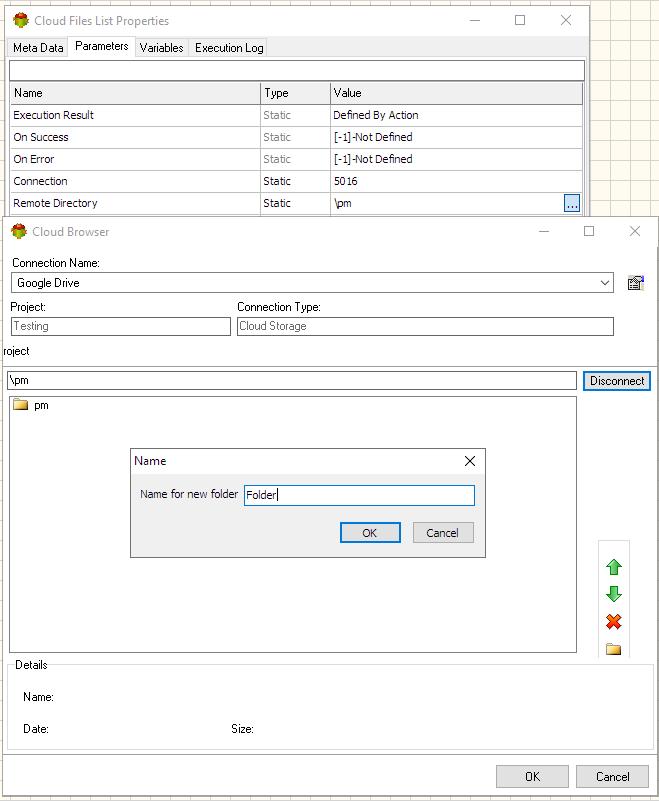Open connection properties icon beside Google Drive
Viewport: 659px width, 801px height.
636,282
